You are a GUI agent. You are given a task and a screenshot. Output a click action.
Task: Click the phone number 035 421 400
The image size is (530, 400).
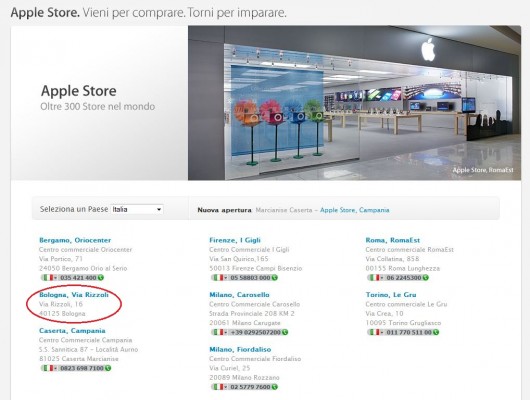78,278
